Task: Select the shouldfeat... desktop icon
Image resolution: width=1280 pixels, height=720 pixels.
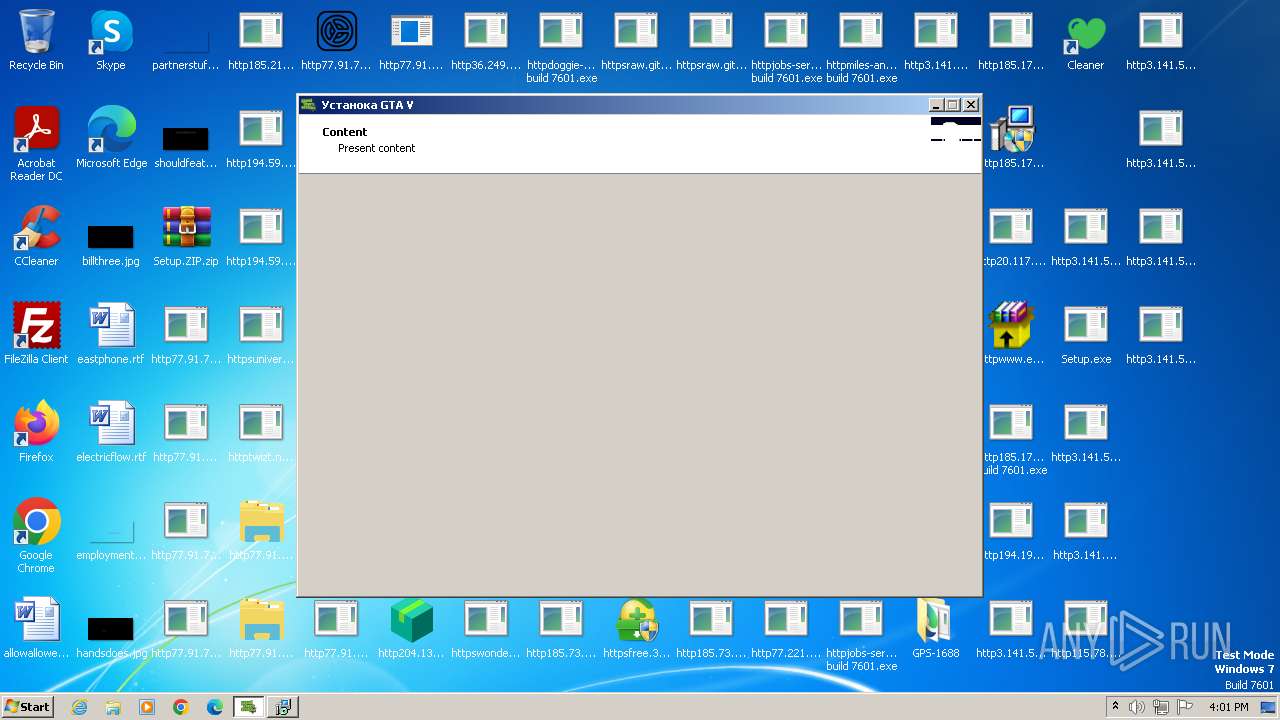Action: [186, 146]
